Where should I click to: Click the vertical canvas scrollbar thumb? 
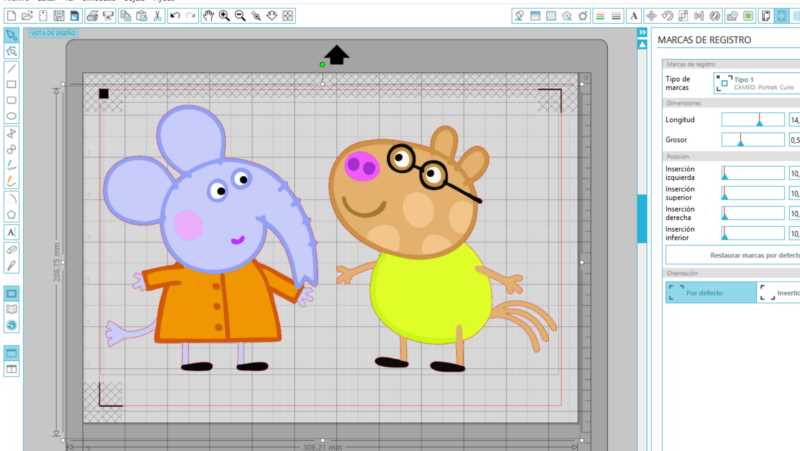click(x=642, y=218)
